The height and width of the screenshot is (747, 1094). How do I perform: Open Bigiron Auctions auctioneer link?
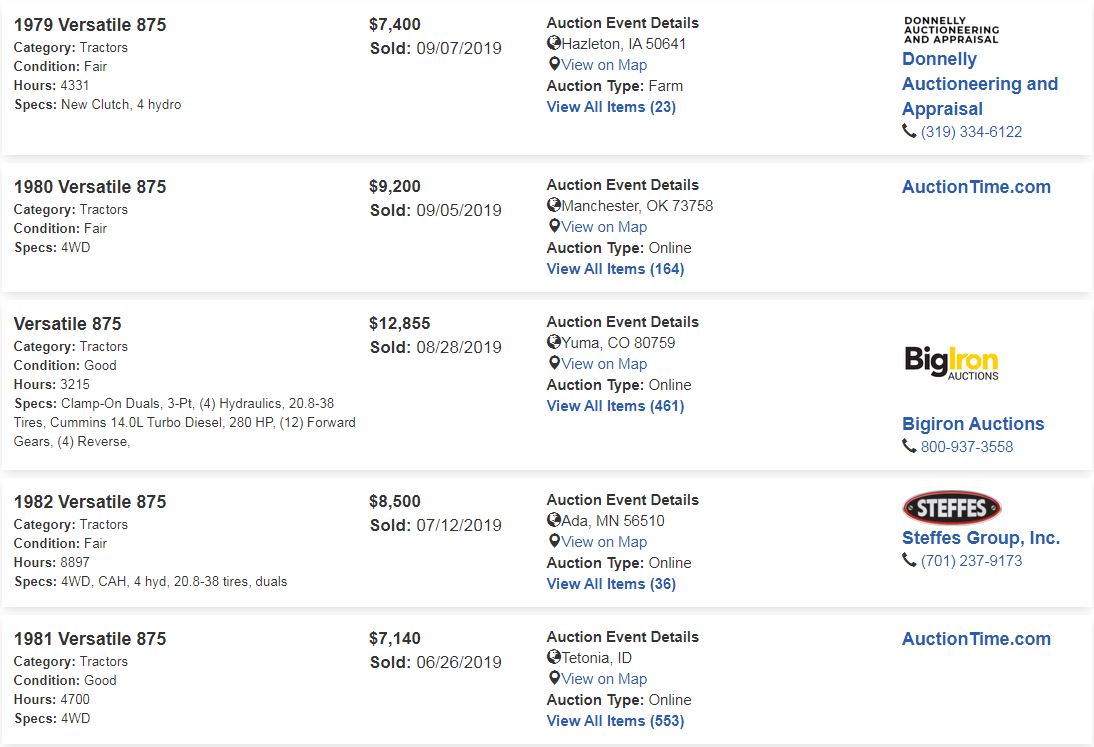[973, 423]
